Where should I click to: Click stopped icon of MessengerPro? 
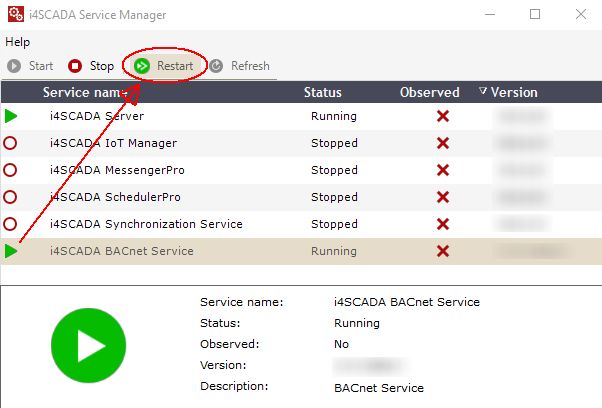click(x=10, y=170)
